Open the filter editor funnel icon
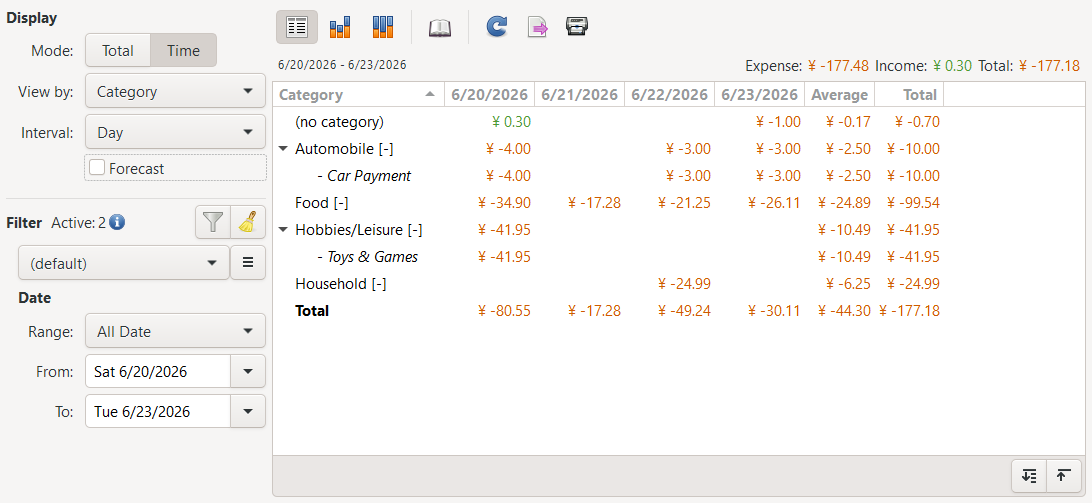Image resolution: width=1092 pixels, height=503 pixels. tap(213, 222)
